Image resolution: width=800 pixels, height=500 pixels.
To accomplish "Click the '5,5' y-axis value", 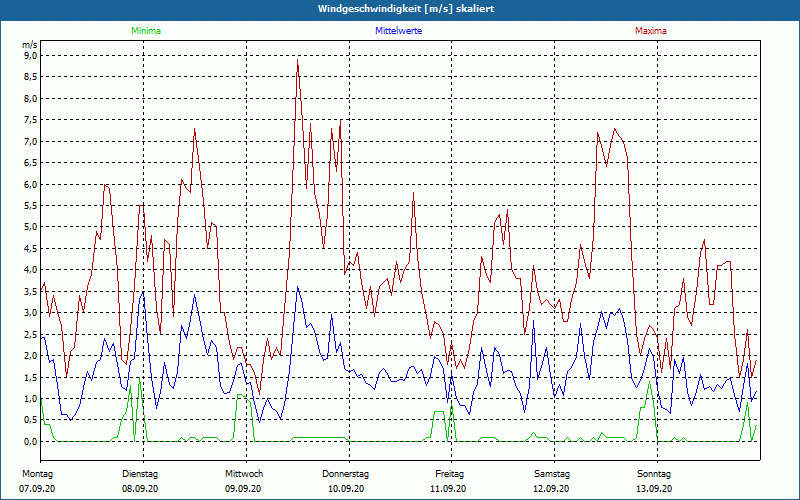I will click(x=31, y=206).
